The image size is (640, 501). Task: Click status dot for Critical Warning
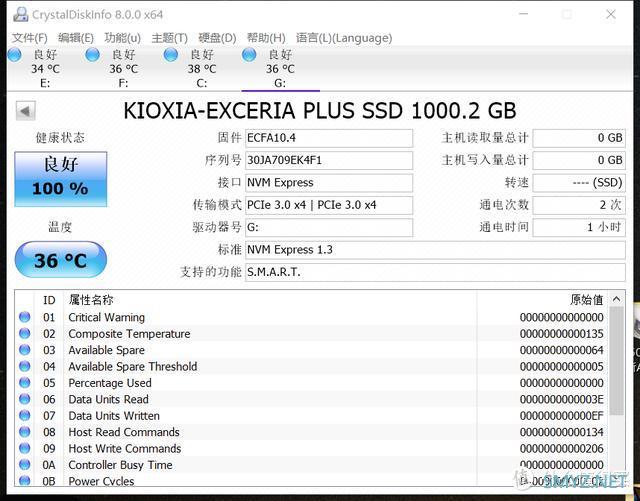click(24, 317)
